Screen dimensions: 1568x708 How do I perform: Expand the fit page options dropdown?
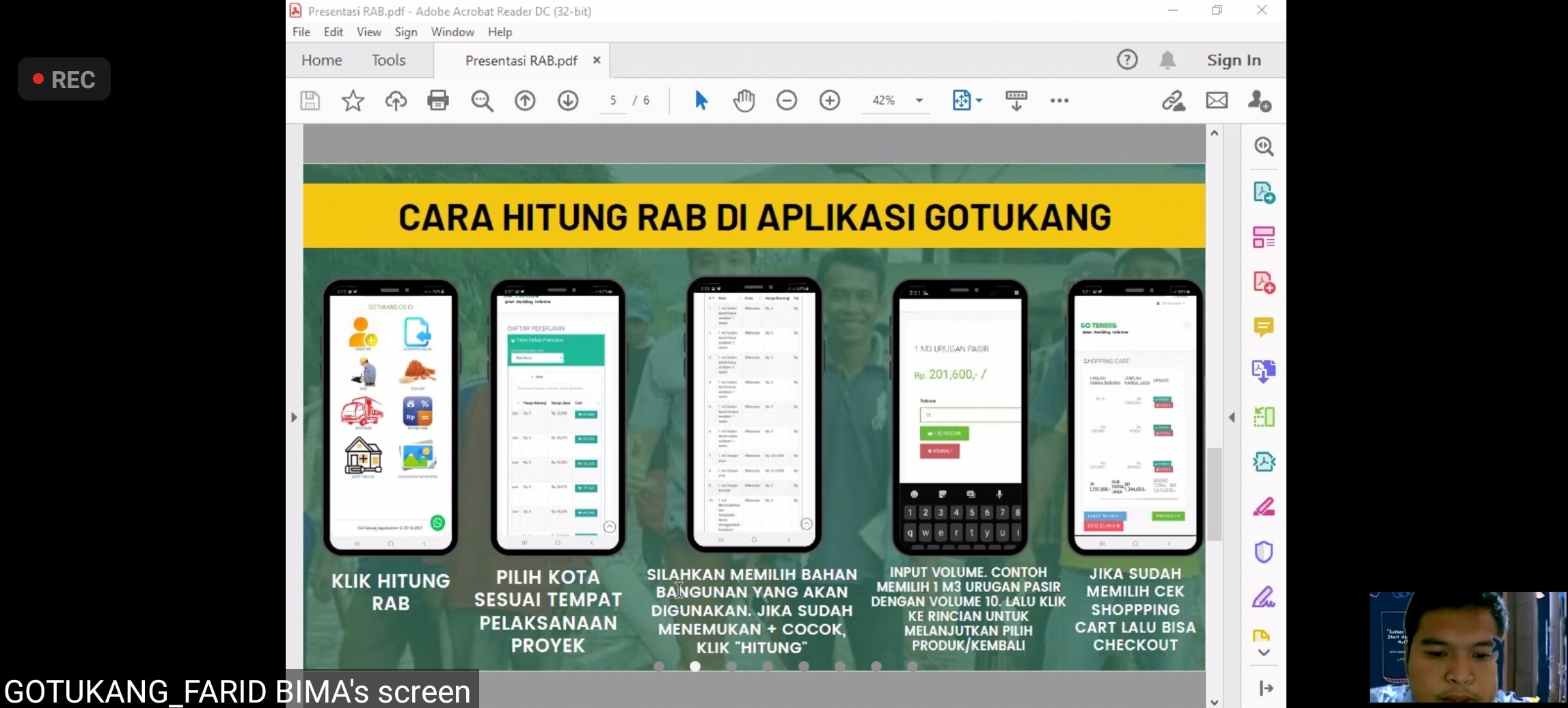979,100
